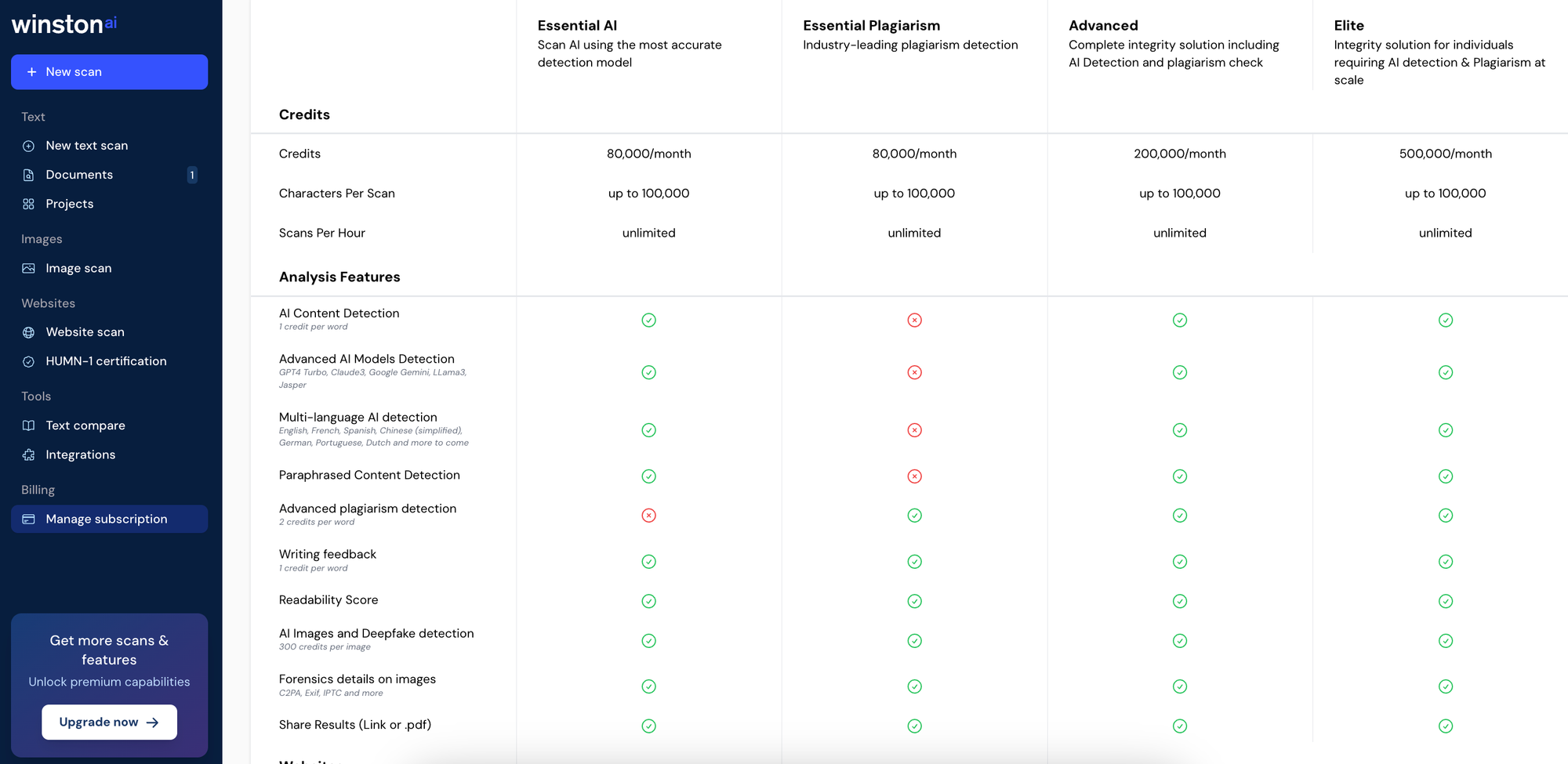
Task: Click the Elite unlimited Scans Per Hour value
Action: click(x=1446, y=233)
